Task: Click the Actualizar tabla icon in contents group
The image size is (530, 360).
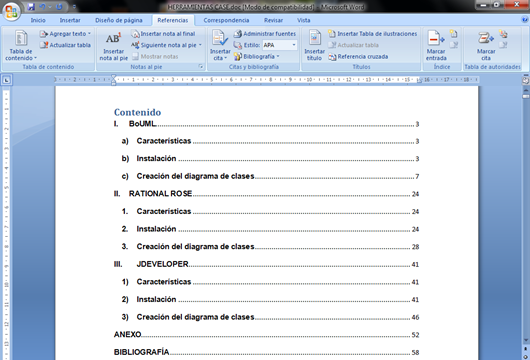Action: tap(44, 45)
